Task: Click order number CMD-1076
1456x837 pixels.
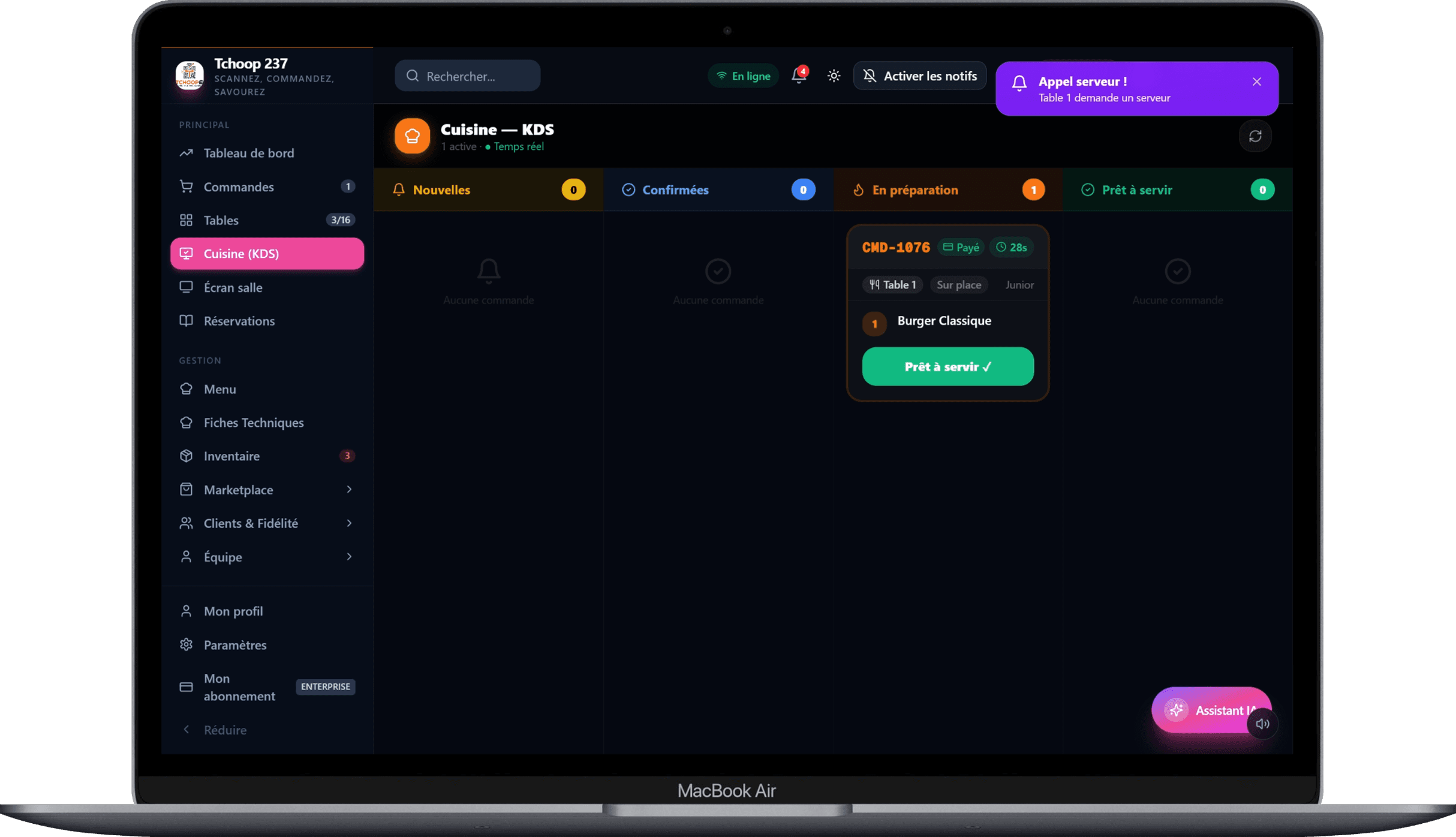Action: [896, 247]
